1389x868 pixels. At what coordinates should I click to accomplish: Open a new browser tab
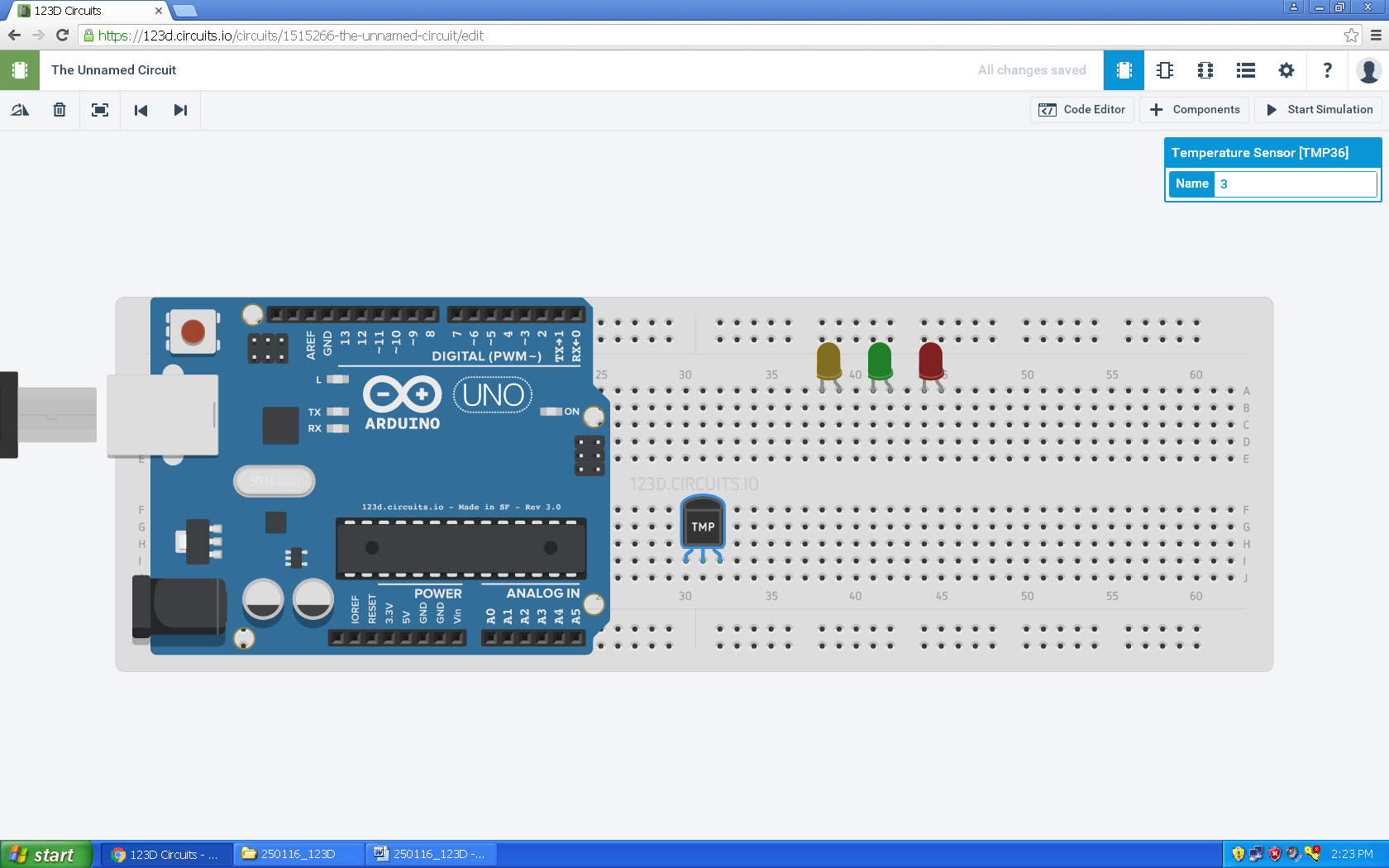(x=185, y=11)
